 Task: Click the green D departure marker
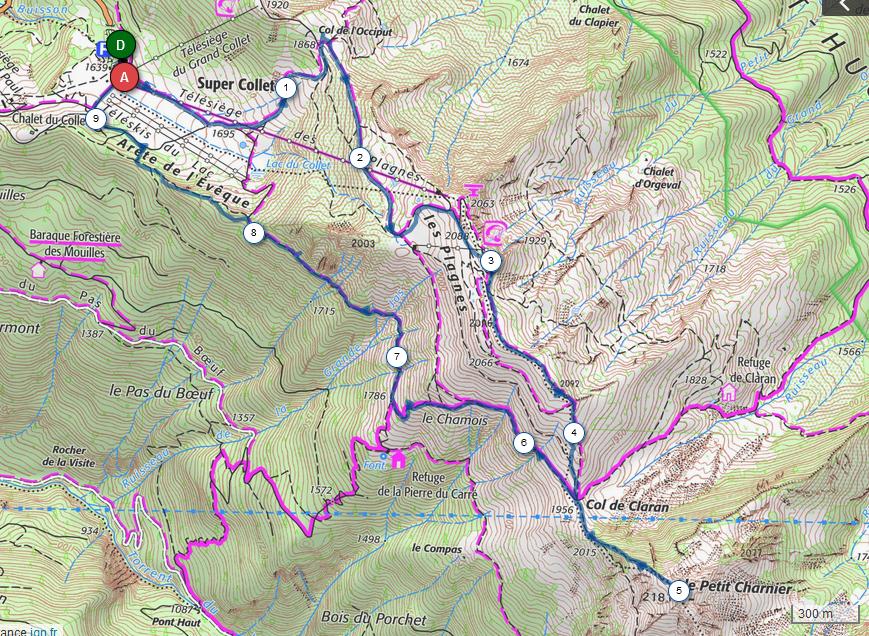121,45
